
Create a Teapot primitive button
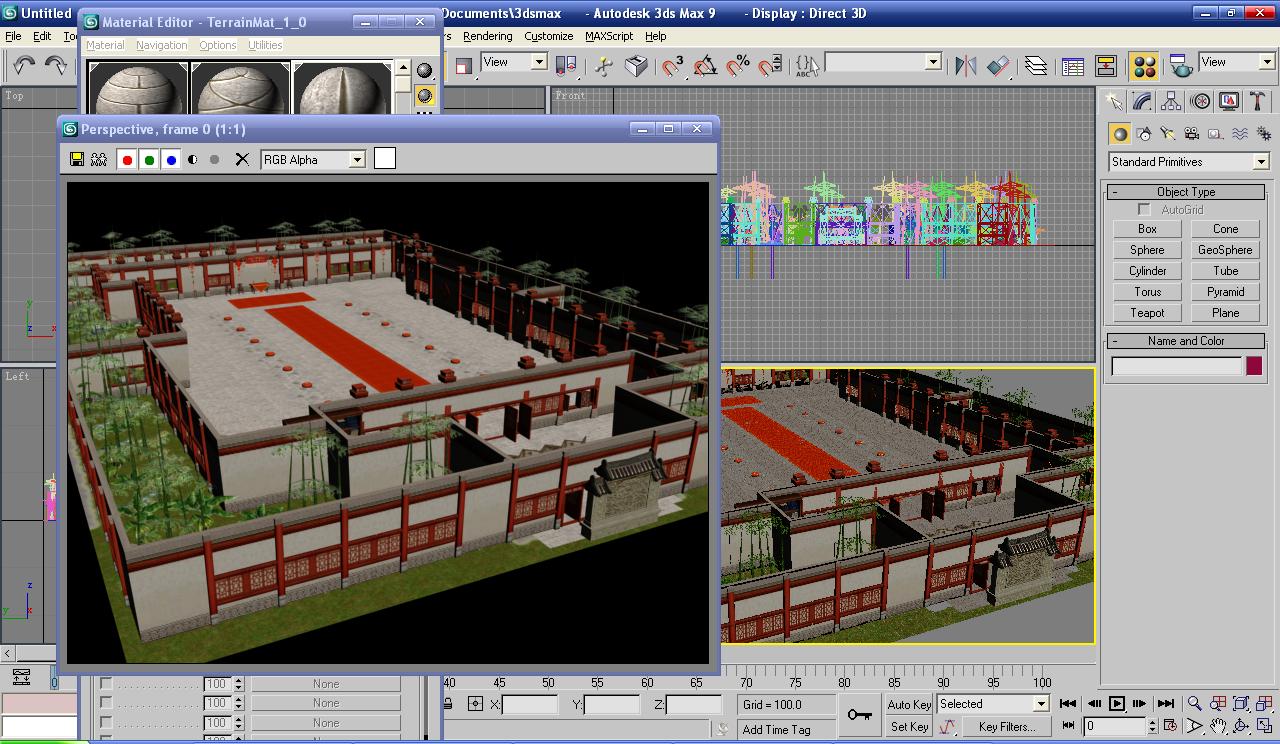1147,313
